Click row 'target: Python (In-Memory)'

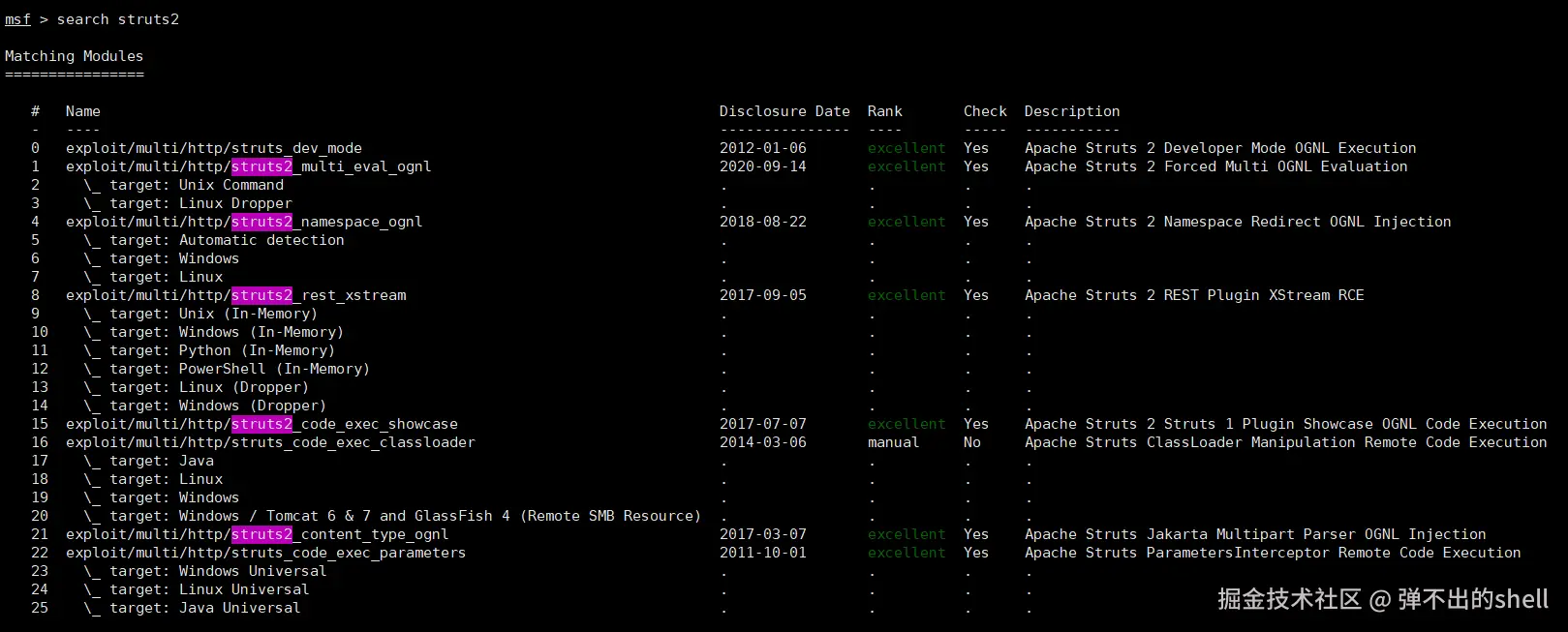click(209, 350)
